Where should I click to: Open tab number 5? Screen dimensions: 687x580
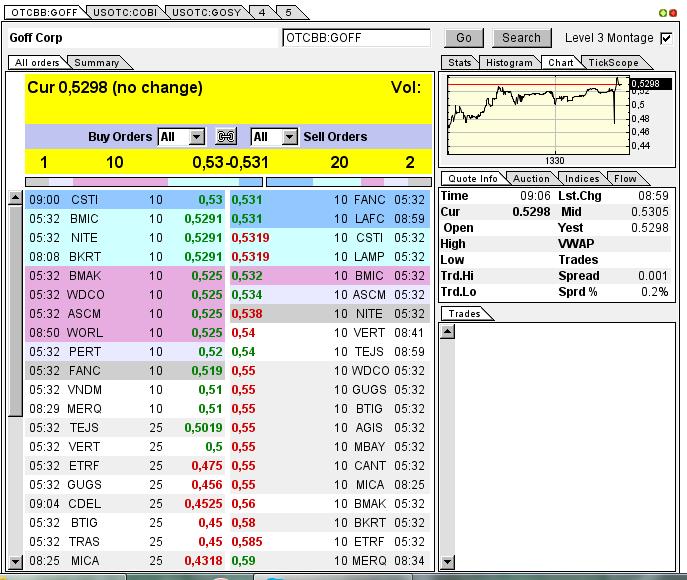click(x=288, y=12)
